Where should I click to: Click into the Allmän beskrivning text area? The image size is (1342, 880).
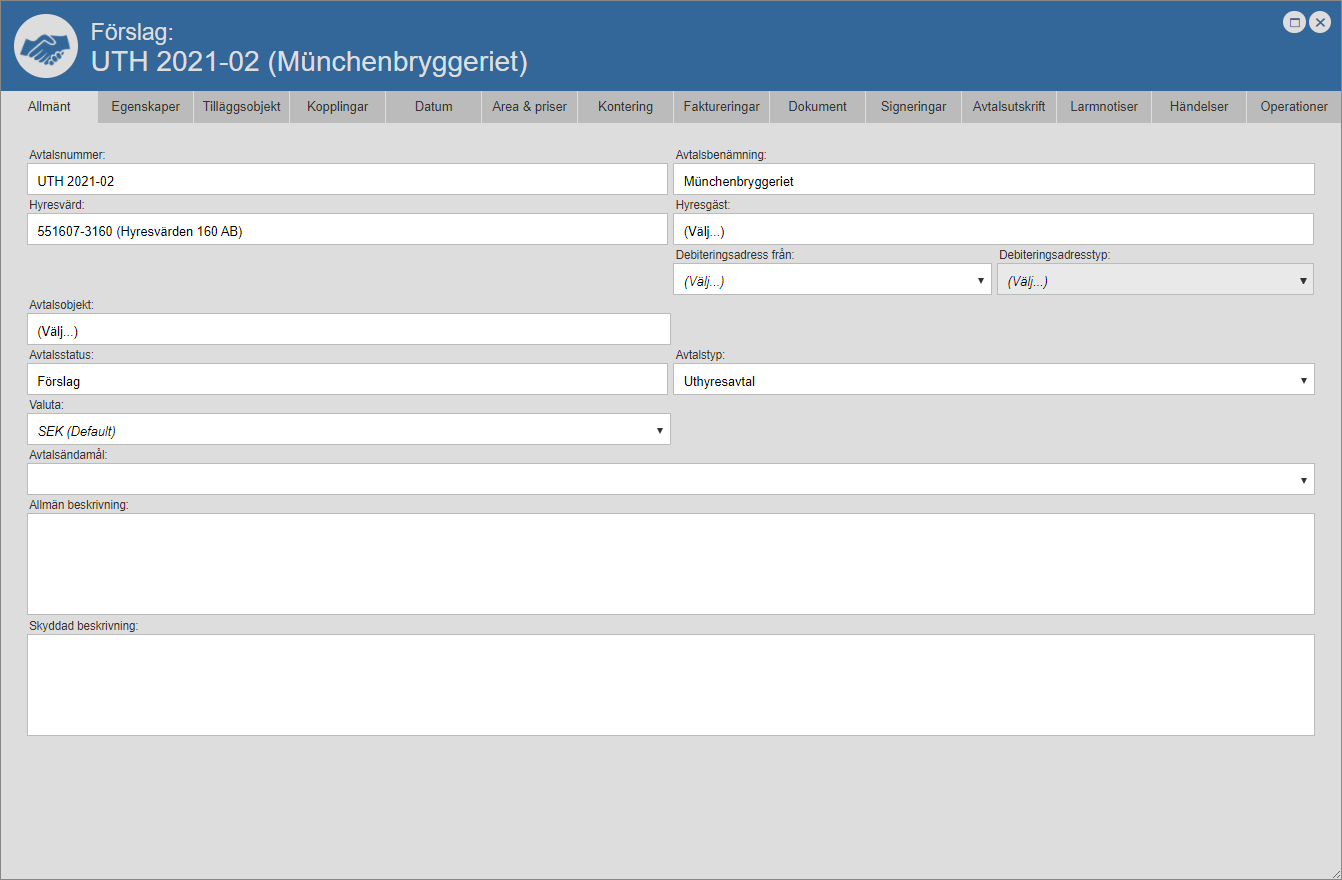[670, 564]
